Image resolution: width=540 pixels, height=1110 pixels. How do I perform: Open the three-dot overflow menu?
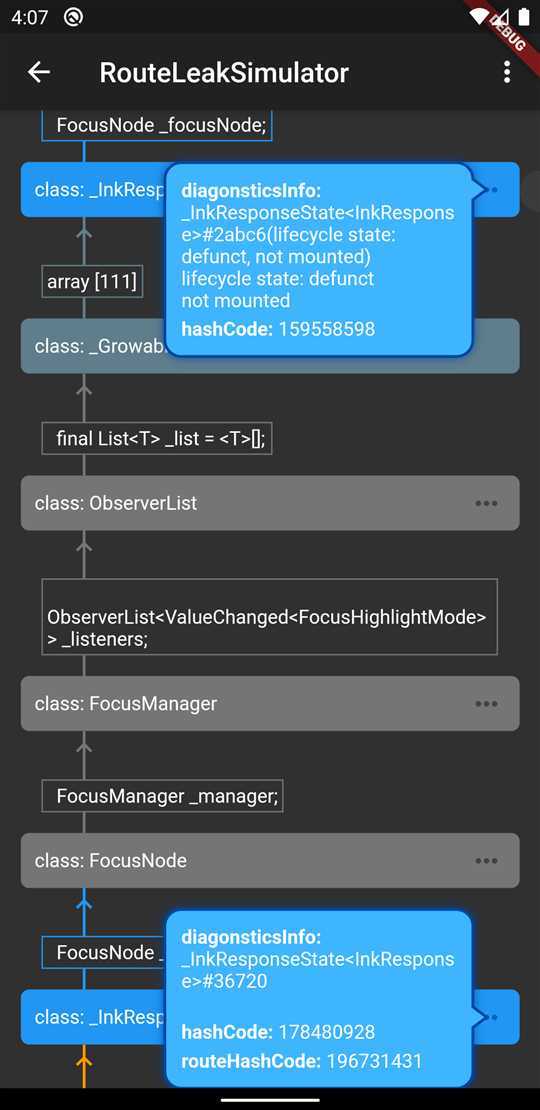pyautogui.click(x=506, y=72)
